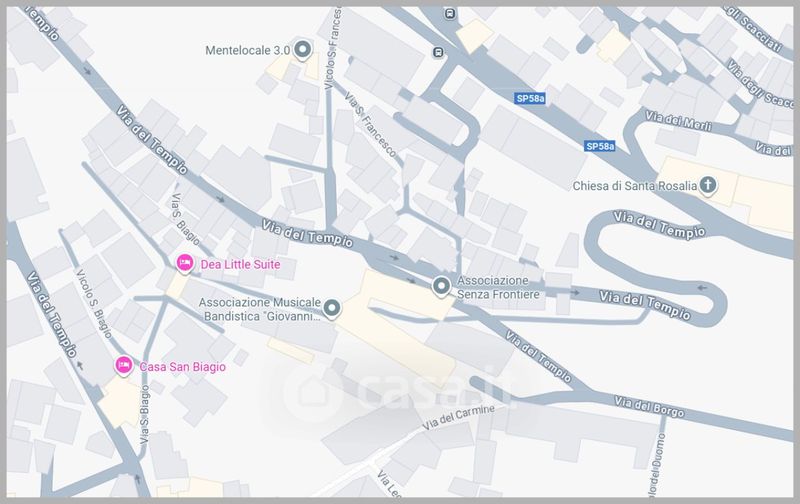This screenshot has height=504, width=800.
Task: Open the Chiesa di Santa Rosalia church icon
Action: pos(708,185)
